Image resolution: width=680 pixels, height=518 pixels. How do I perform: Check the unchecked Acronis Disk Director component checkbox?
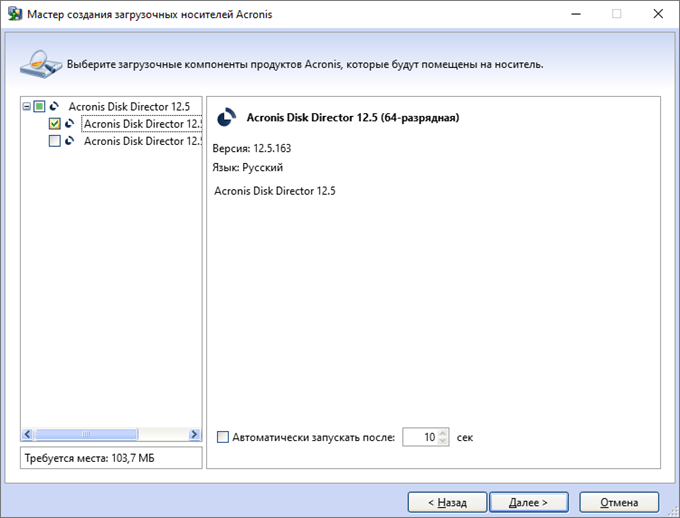point(55,141)
